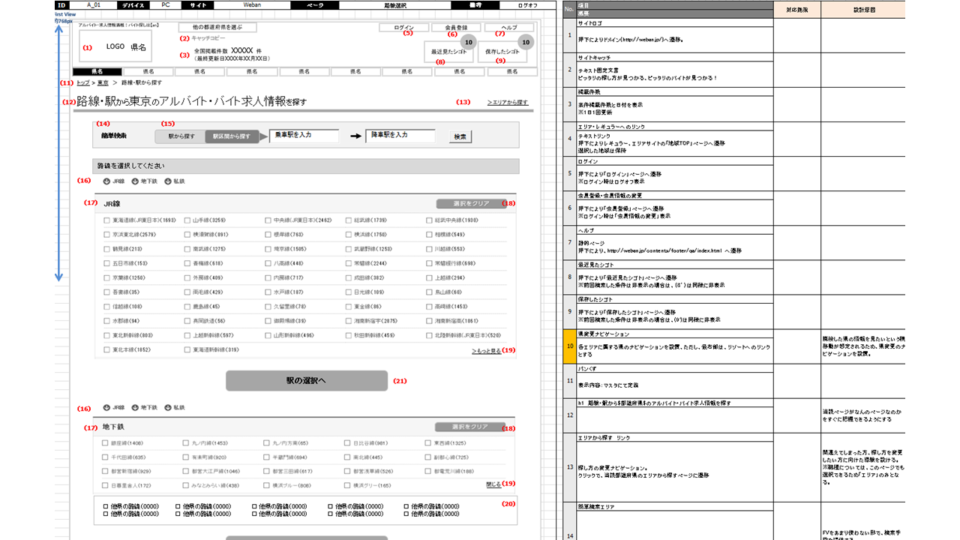Focus the 乗車駅を入力 field
This screenshot has height=540, width=960.
pyautogui.click(x=304, y=135)
